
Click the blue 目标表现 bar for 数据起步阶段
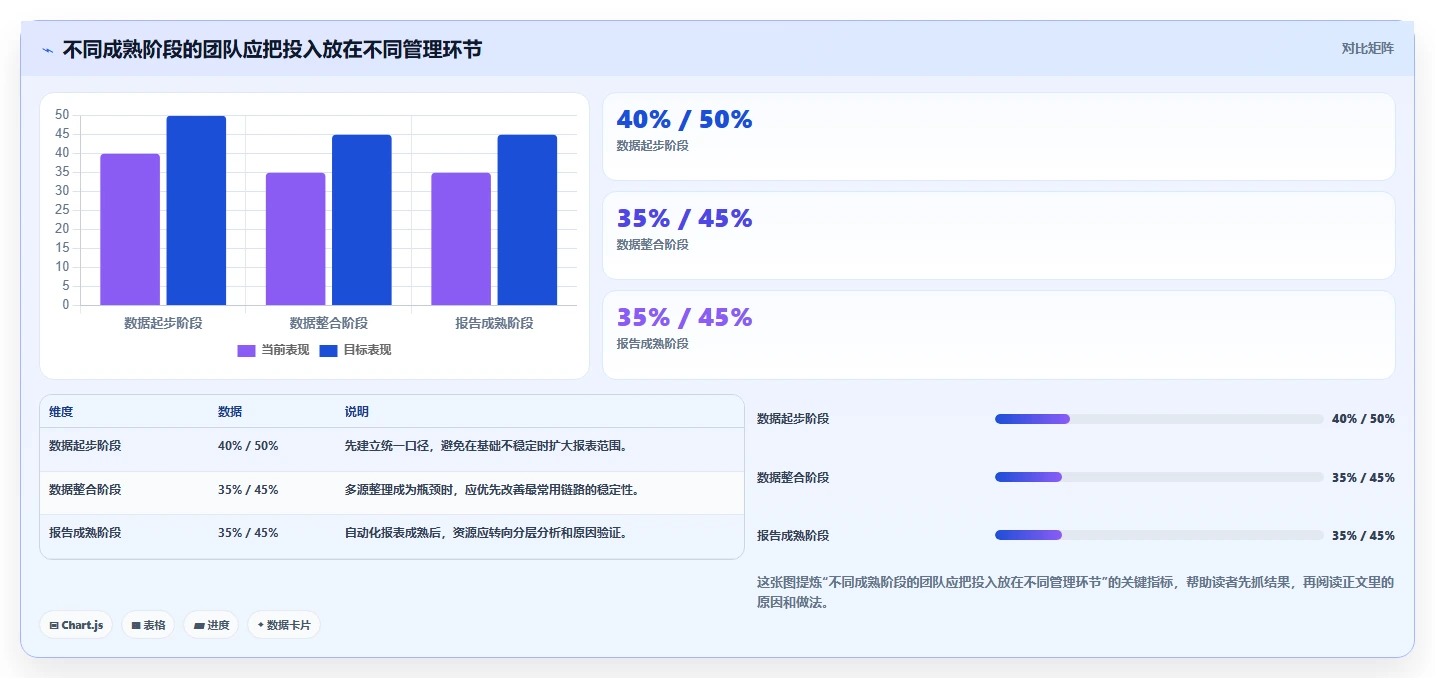(x=196, y=210)
